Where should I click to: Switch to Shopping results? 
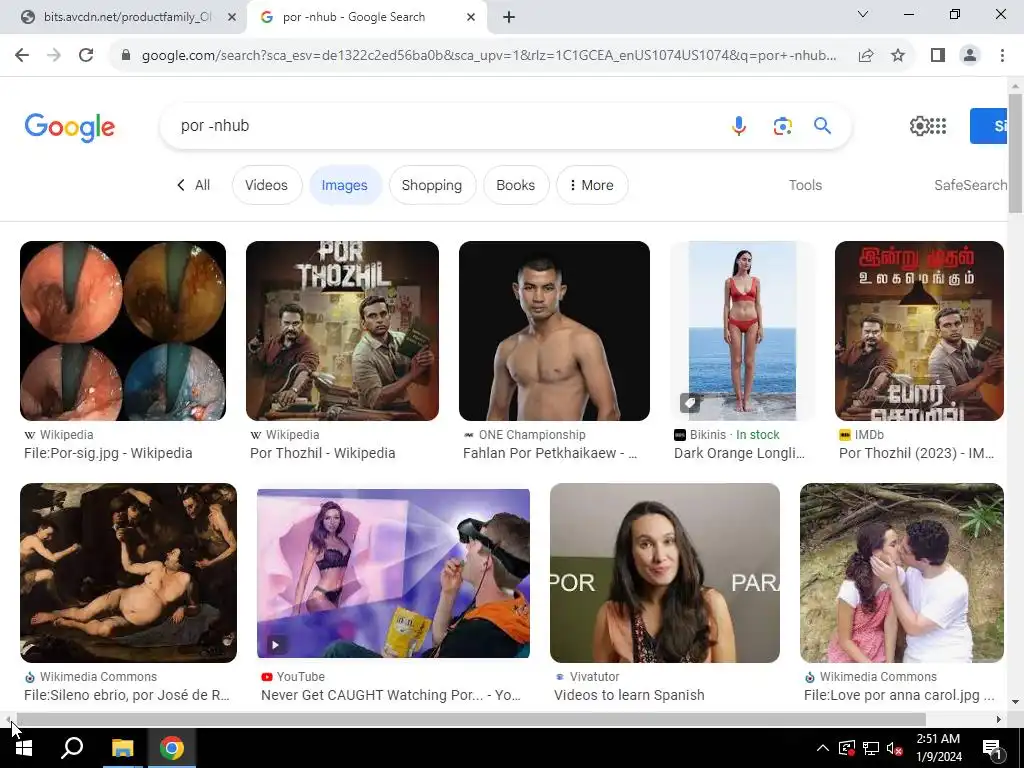click(x=432, y=185)
